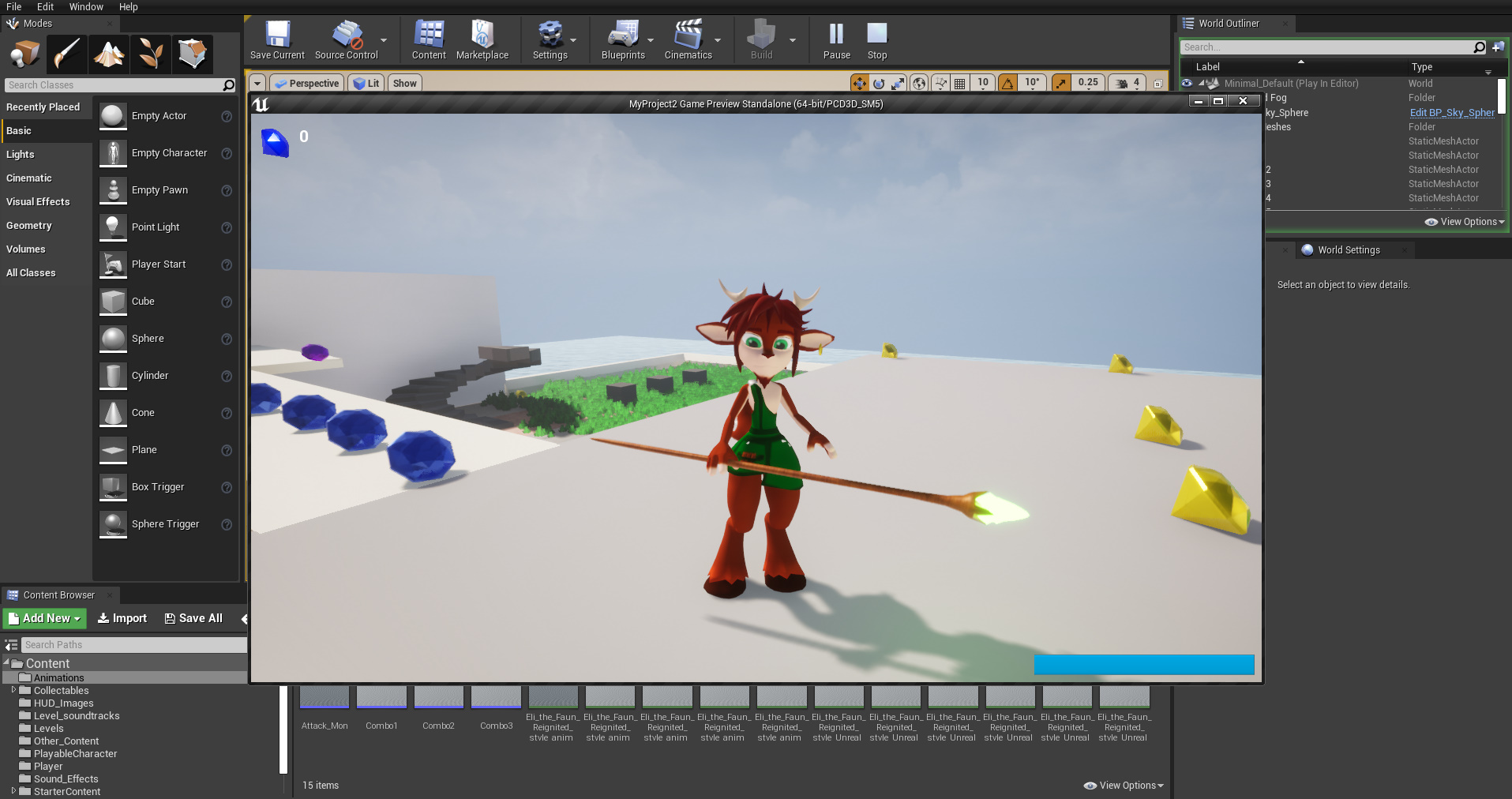Open the Window menu
Image resolution: width=1512 pixels, height=799 pixels.
coord(86,7)
